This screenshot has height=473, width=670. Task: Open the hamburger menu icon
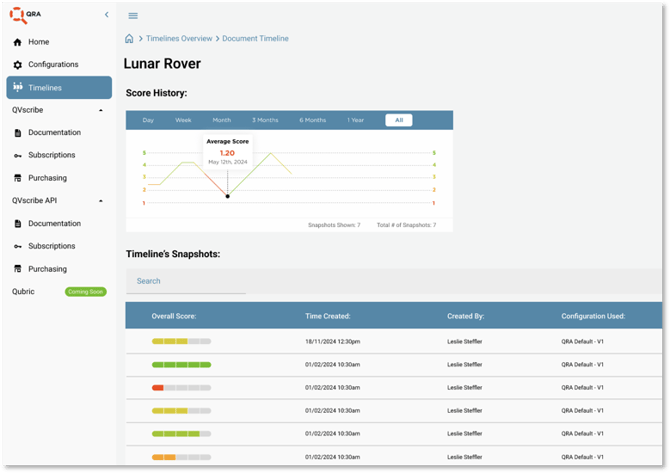133,16
